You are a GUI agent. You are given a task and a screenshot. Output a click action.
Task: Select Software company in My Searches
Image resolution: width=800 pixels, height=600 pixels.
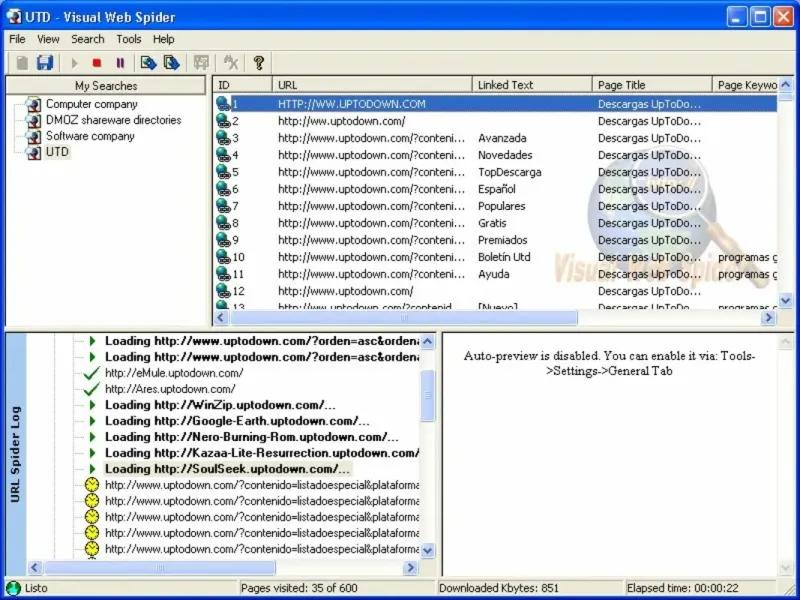90,136
